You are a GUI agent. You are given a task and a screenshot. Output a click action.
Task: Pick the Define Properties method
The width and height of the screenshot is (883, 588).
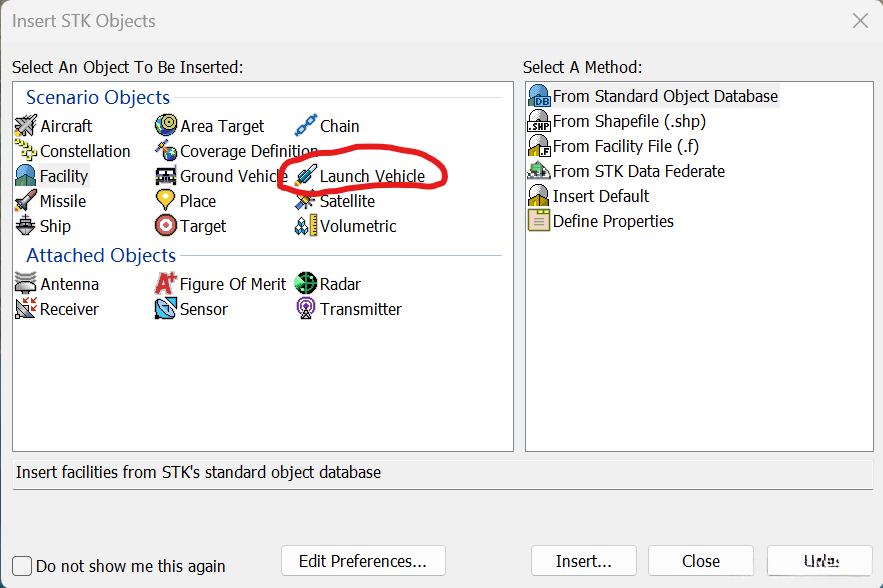(612, 221)
